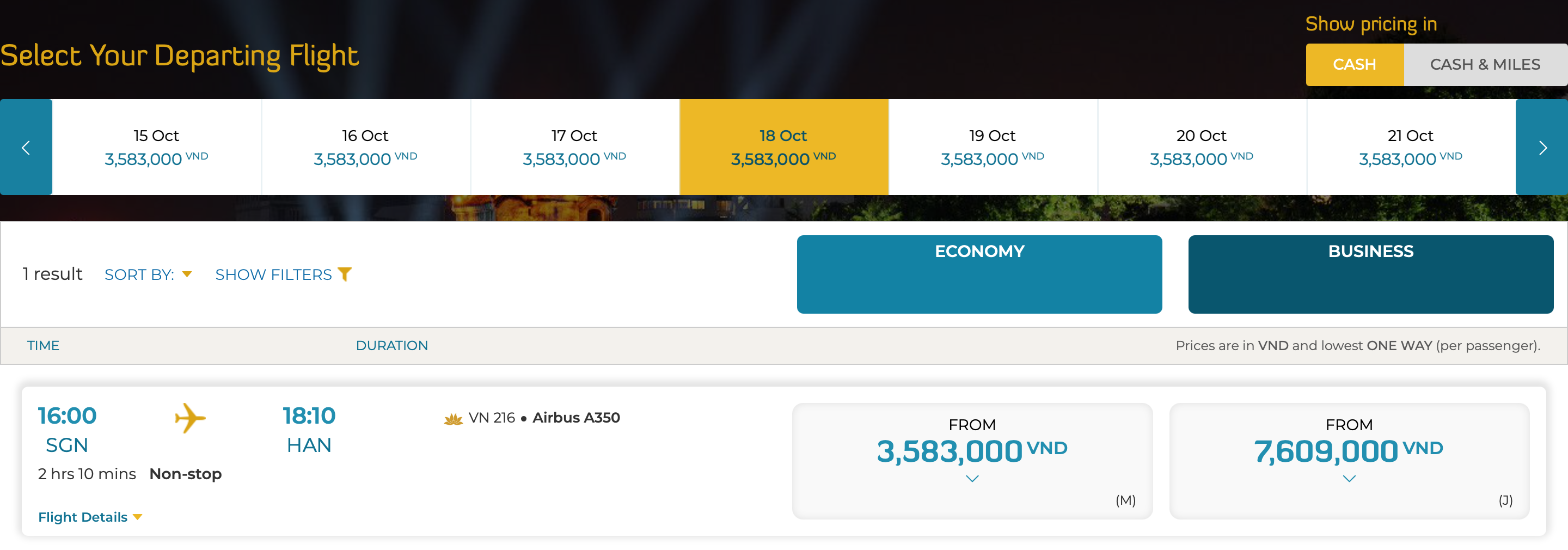The image size is (1568, 550).
Task: Switch pricing to Cash & Miles
Action: 1485,65
